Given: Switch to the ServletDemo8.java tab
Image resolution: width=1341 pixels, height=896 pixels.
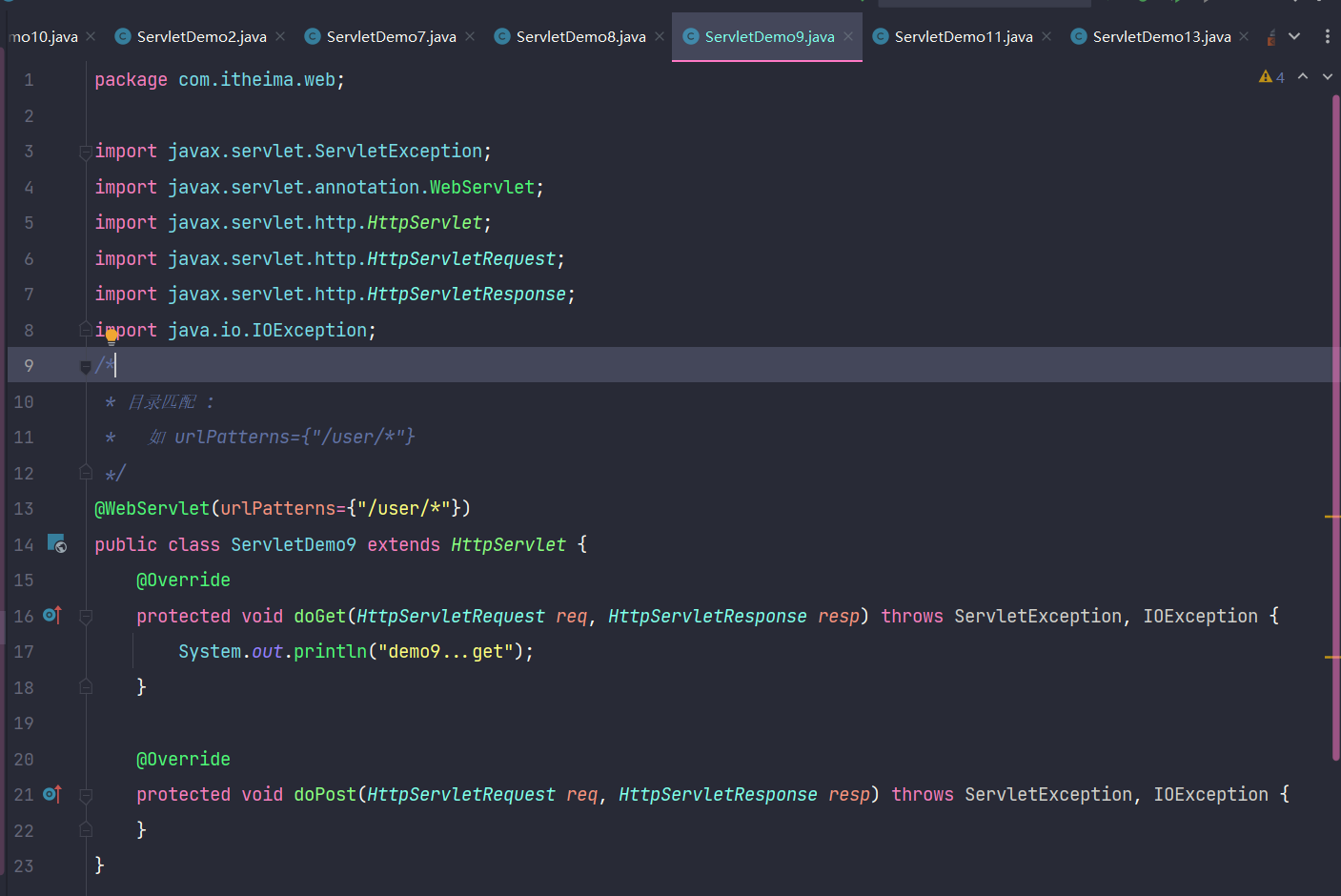Looking at the screenshot, I should [x=580, y=36].
